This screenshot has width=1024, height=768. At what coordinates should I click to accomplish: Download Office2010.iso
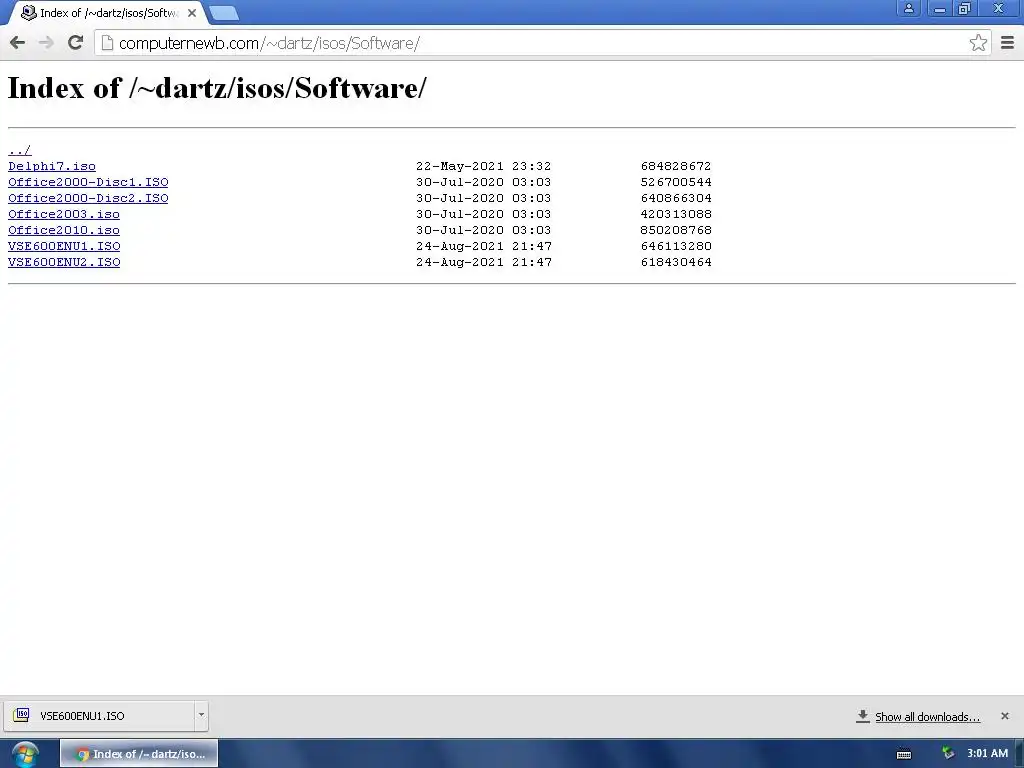tap(64, 231)
